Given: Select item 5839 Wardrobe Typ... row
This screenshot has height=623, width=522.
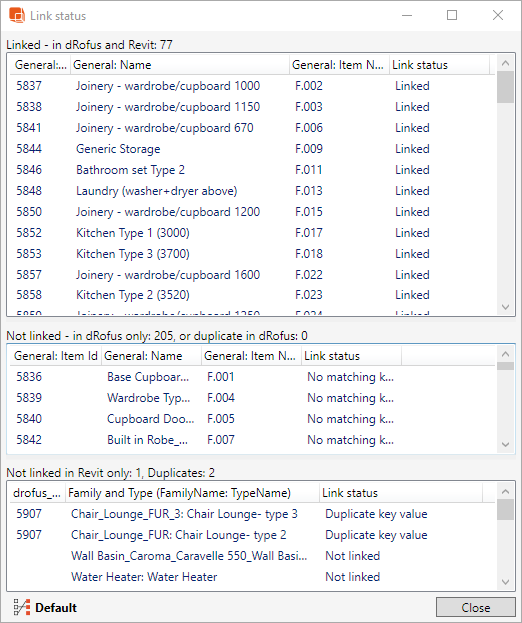Looking at the screenshot, I should pyautogui.click(x=253, y=398).
